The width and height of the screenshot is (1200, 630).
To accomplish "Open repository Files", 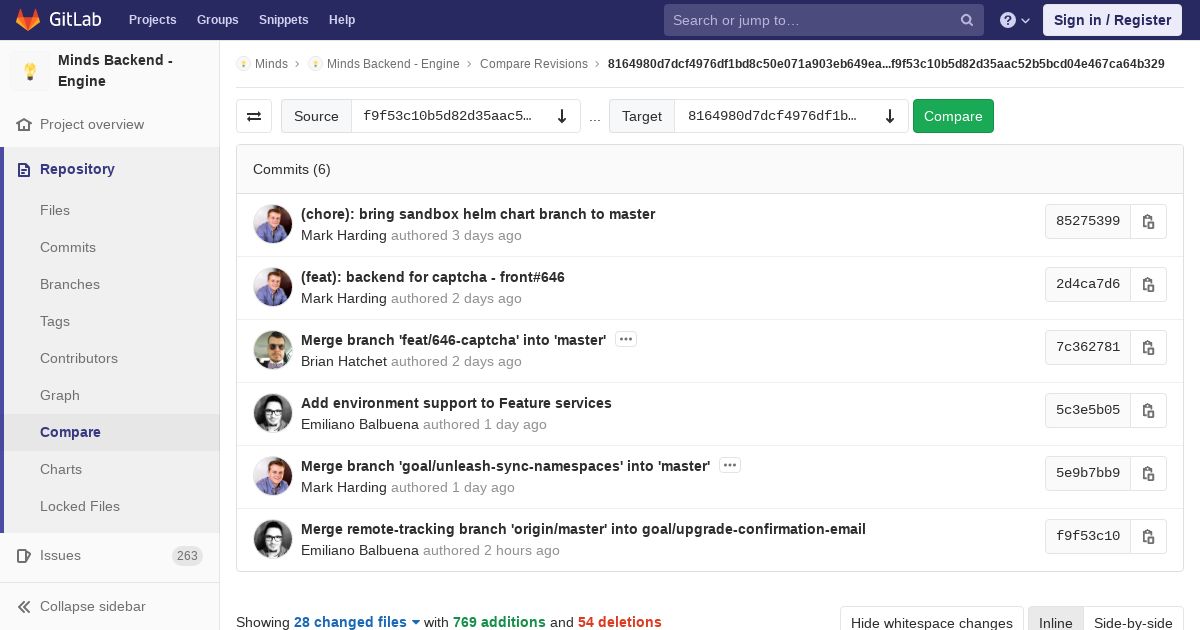I will [55, 210].
